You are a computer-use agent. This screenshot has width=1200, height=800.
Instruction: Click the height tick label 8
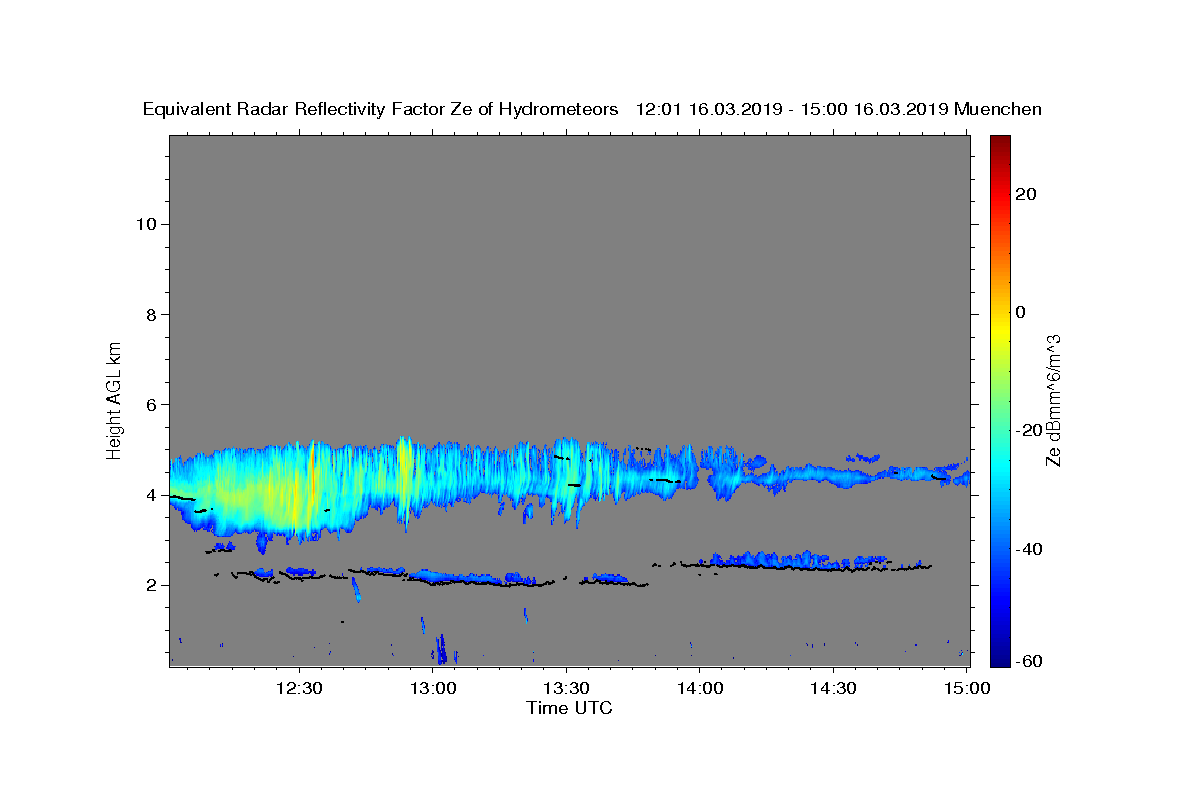[151, 314]
